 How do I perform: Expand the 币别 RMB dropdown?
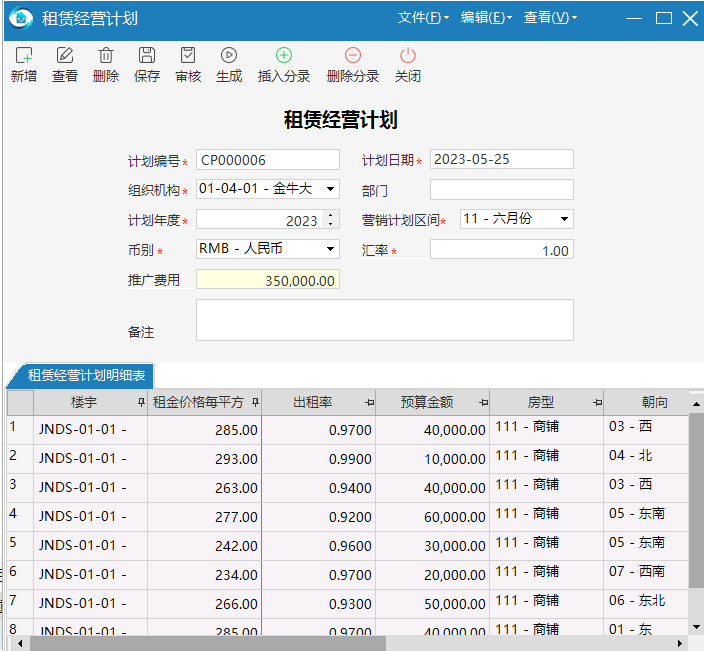[330, 249]
